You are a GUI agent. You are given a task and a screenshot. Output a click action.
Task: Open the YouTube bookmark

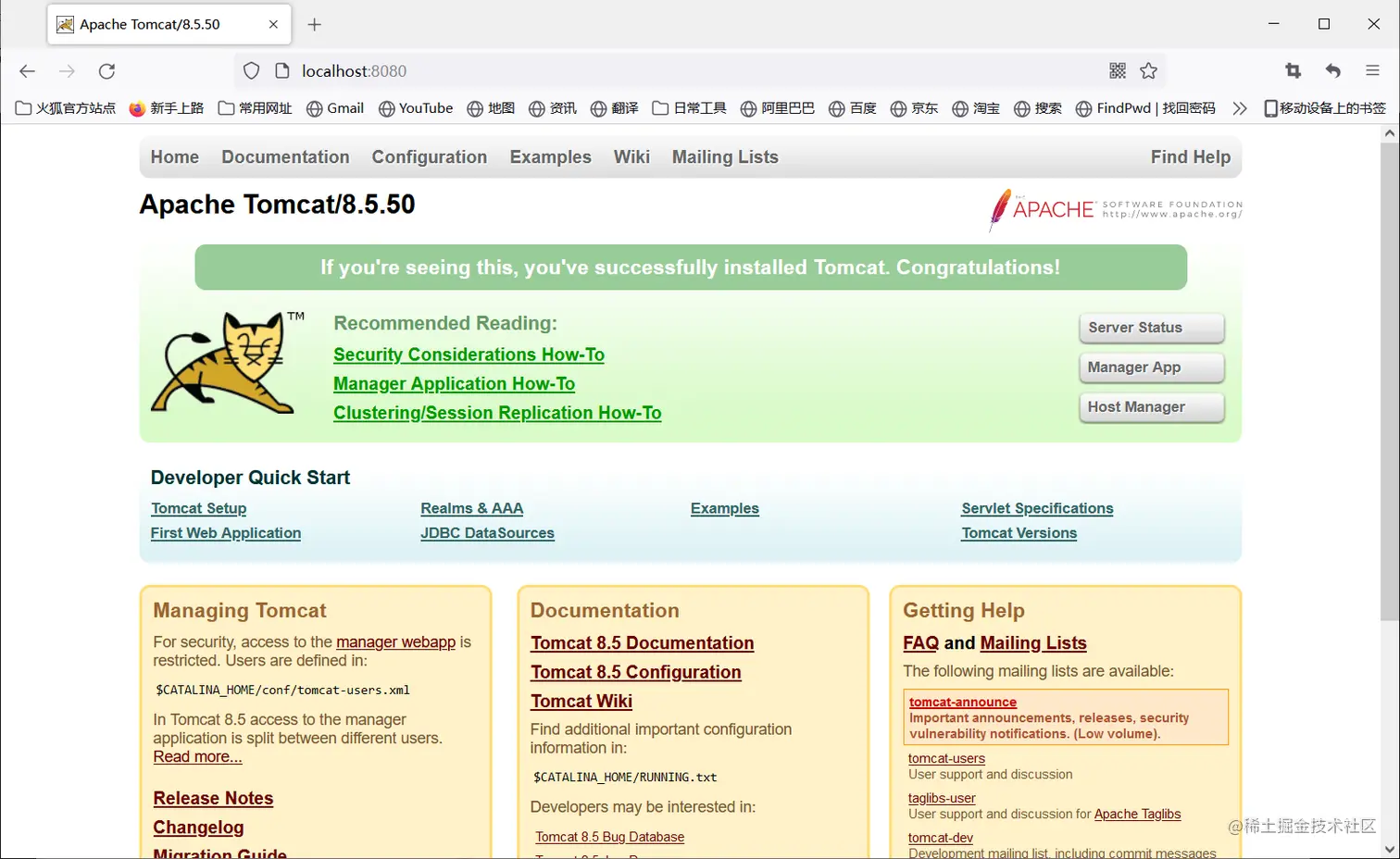(x=416, y=108)
